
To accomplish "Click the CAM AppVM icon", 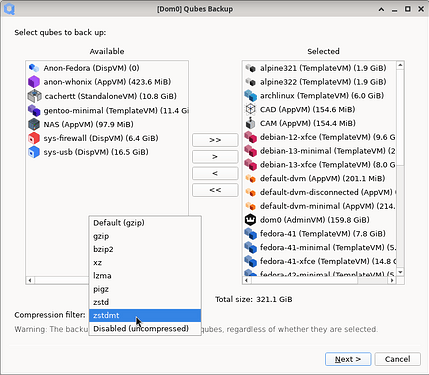I will pyautogui.click(x=250, y=123).
